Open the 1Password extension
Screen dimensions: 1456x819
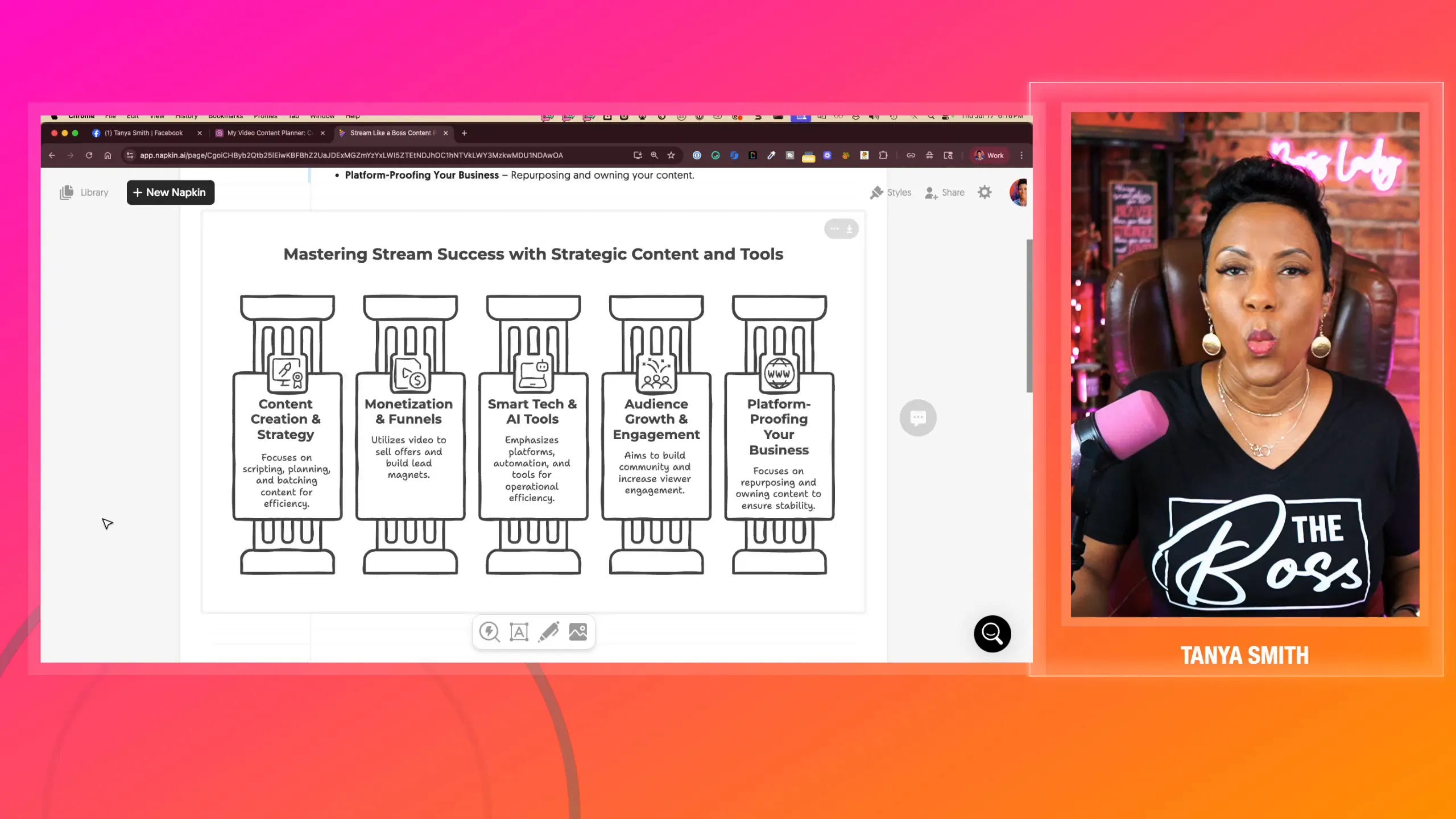point(697,155)
